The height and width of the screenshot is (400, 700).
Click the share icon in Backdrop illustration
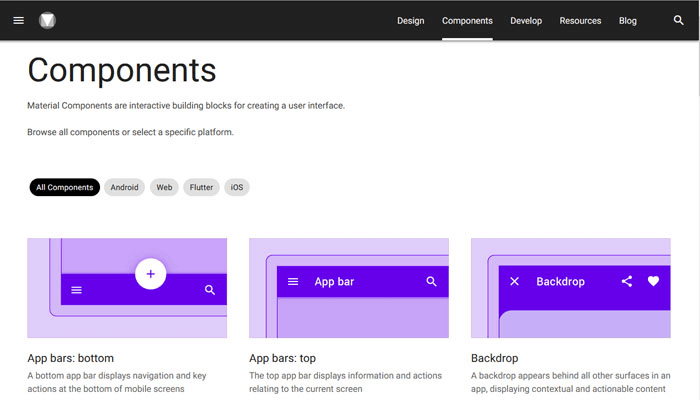pos(627,281)
